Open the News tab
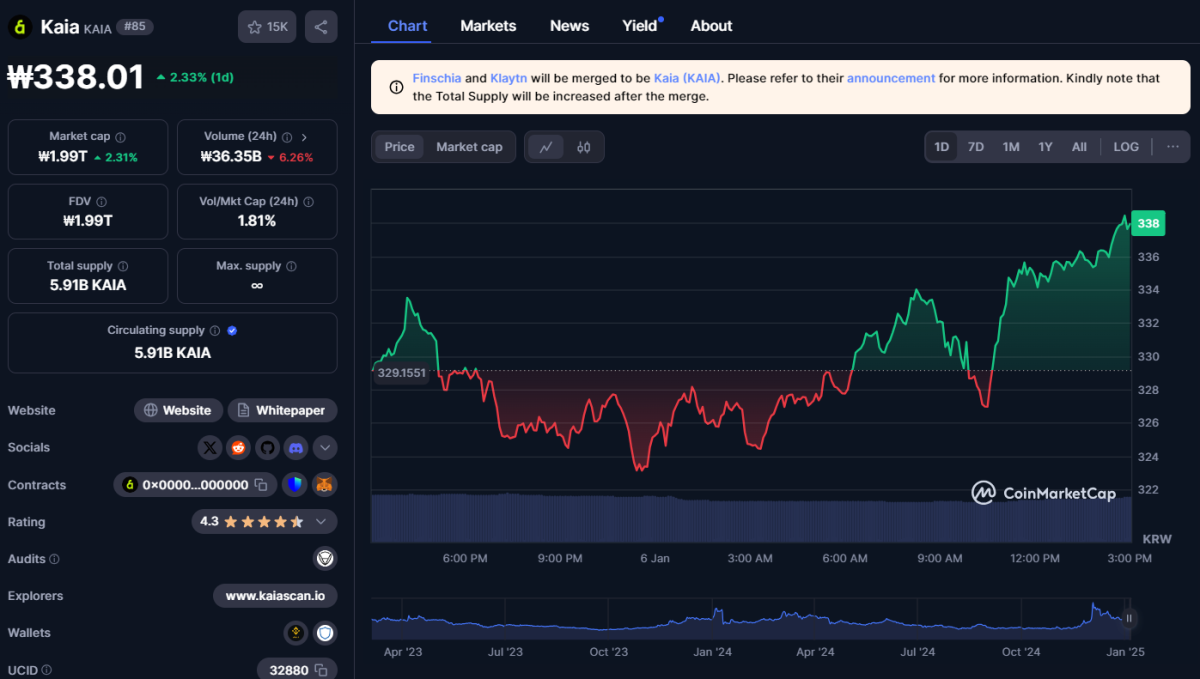The width and height of the screenshot is (1200, 679). pos(569,26)
